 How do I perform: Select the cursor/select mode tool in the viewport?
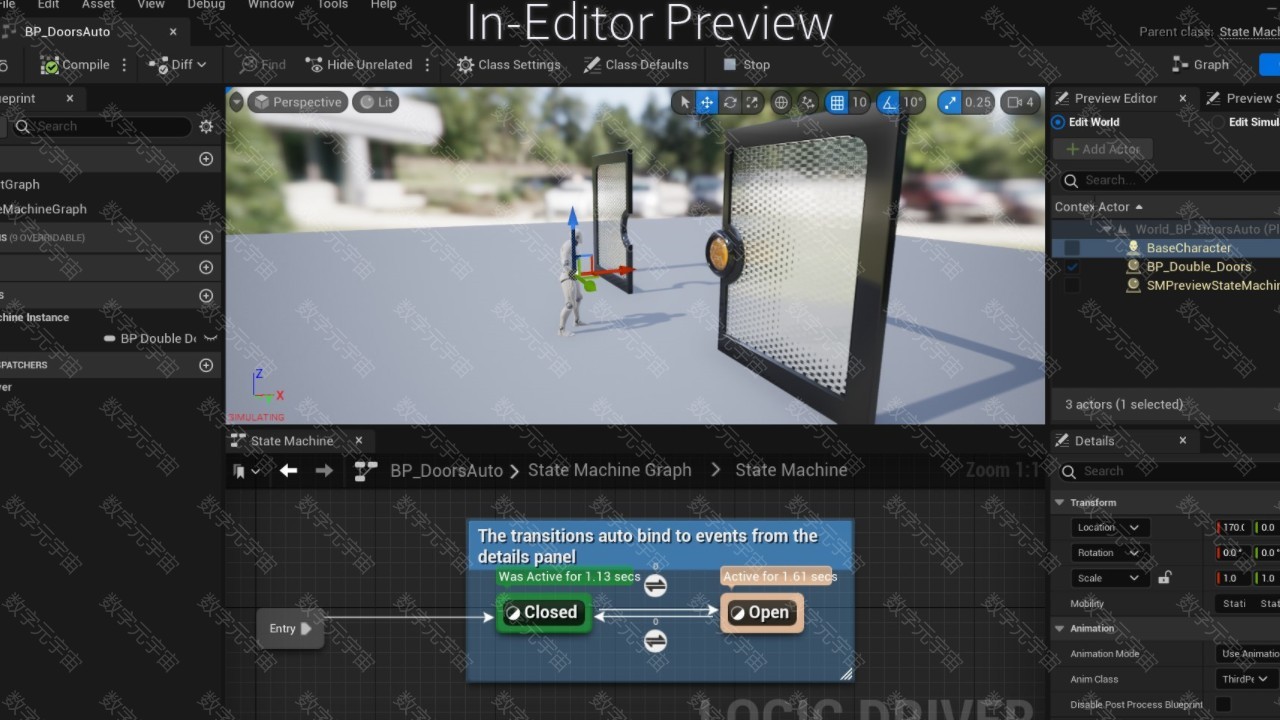tap(685, 102)
